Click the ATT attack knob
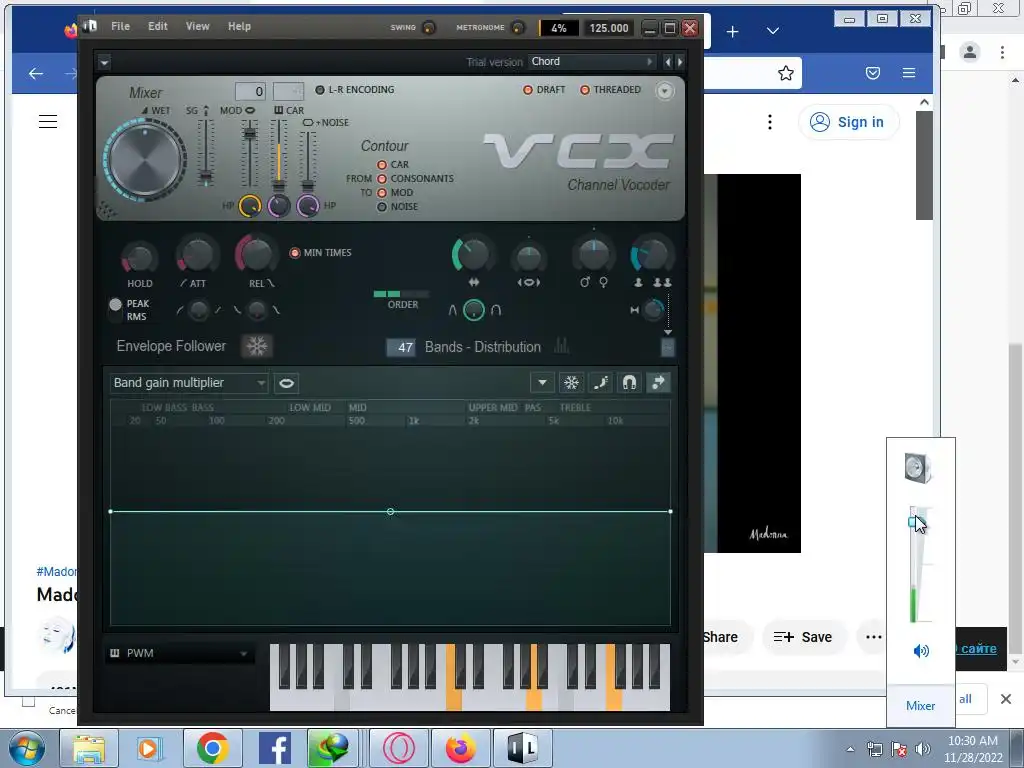Image resolution: width=1024 pixels, height=768 pixels. (x=197, y=255)
